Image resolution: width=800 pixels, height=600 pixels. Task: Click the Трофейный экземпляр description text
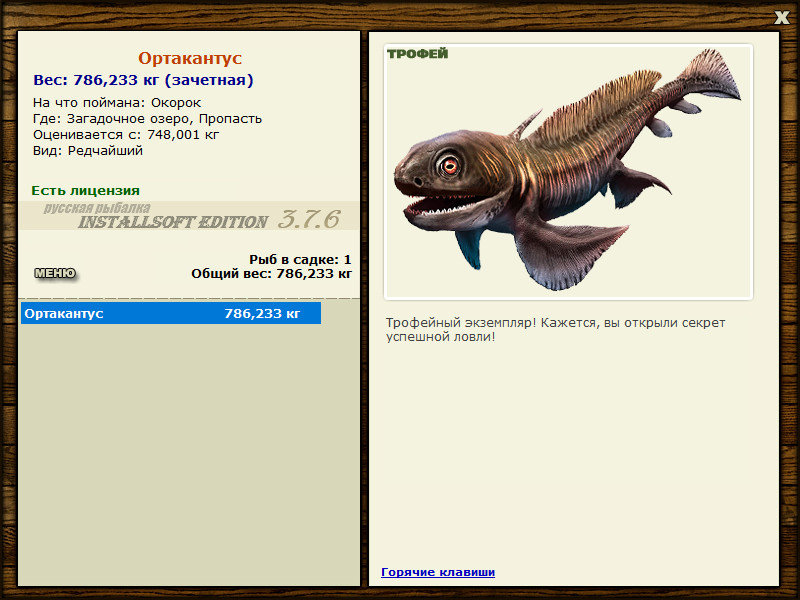click(555, 330)
